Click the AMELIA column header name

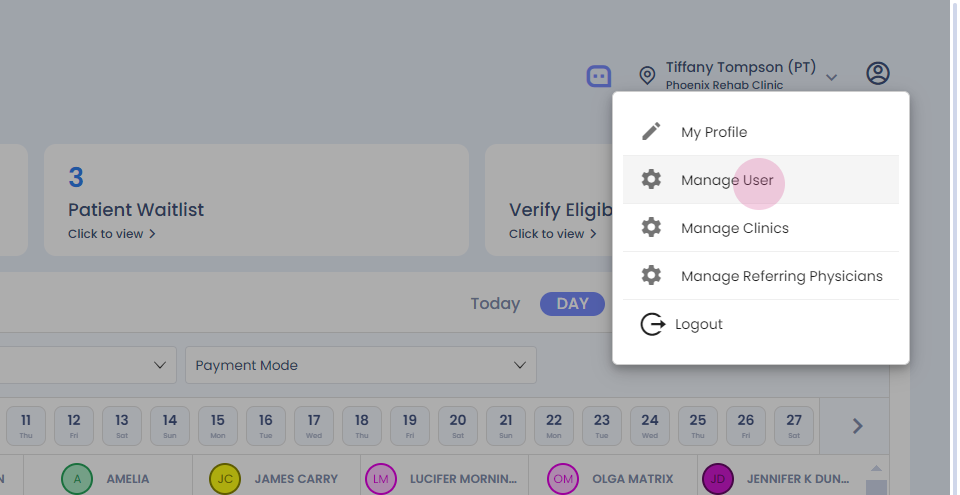click(x=128, y=479)
